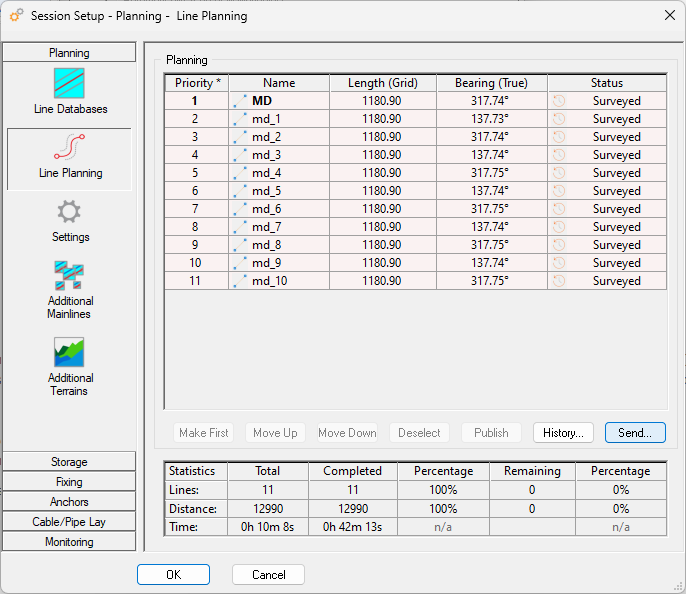Open Additional Mainlines icon
The width and height of the screenshot is (686, 594).
click(69, 275)
